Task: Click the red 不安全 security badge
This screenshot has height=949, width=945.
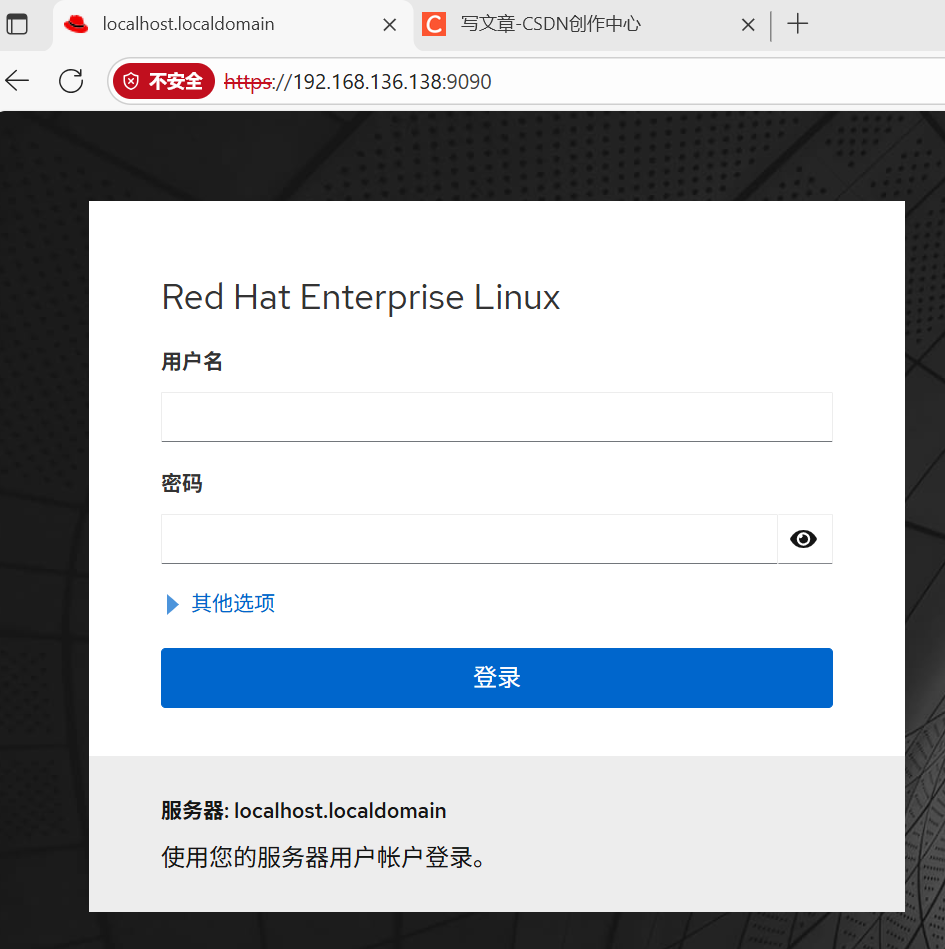Action: (x=163, y=81)
